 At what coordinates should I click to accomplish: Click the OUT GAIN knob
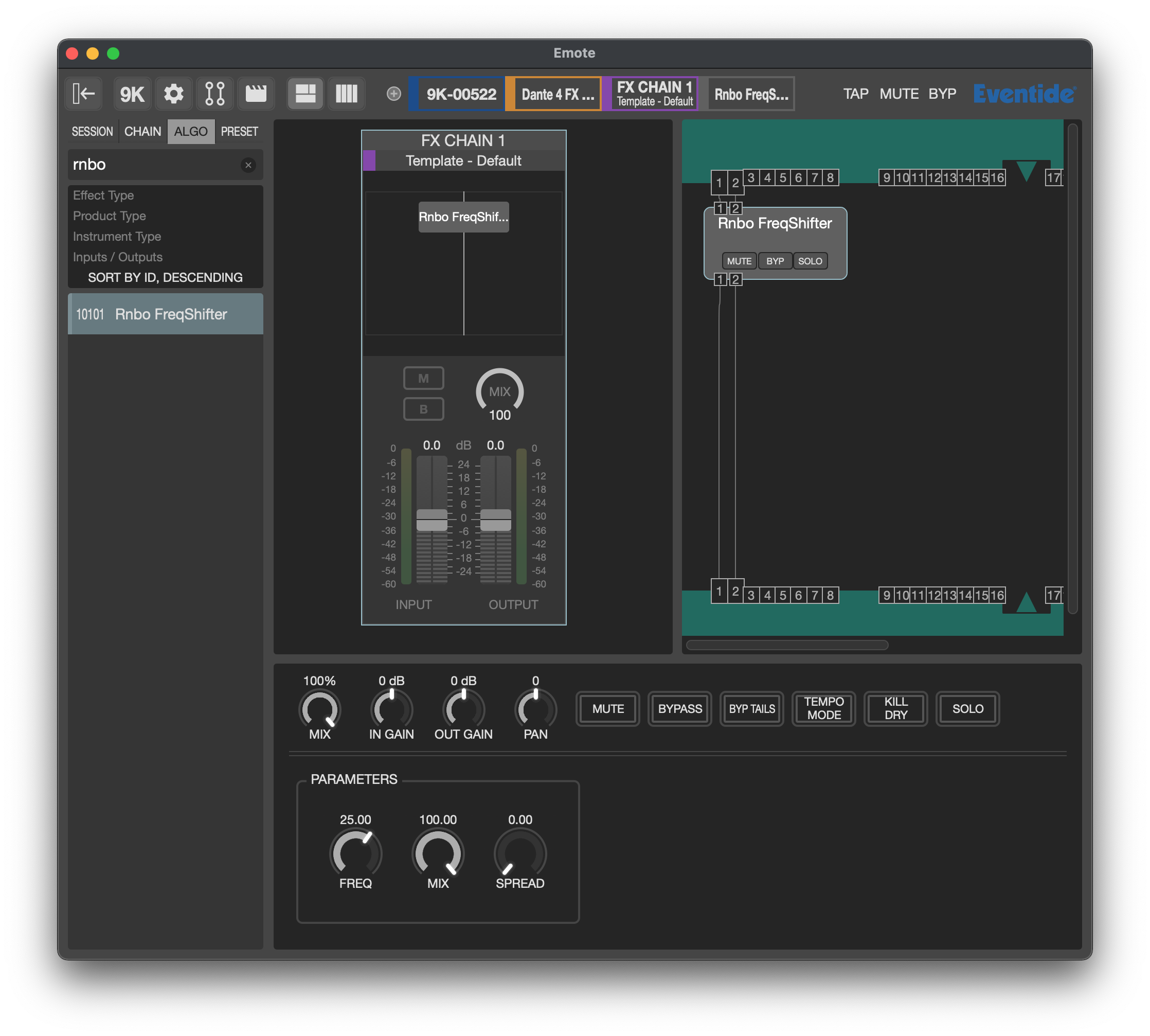463,709
